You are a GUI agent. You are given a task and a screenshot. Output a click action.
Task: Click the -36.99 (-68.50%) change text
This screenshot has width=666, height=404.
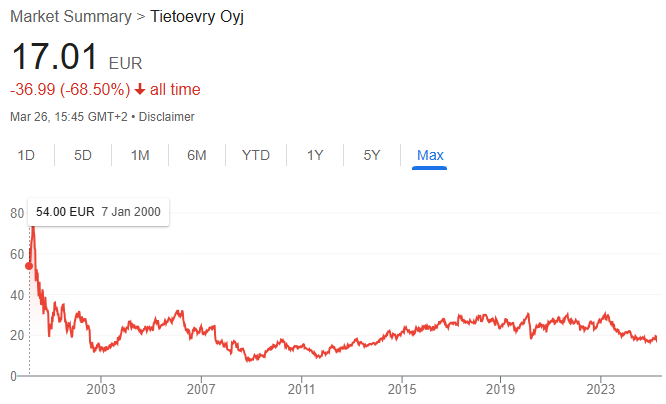(x=70, y=90)
